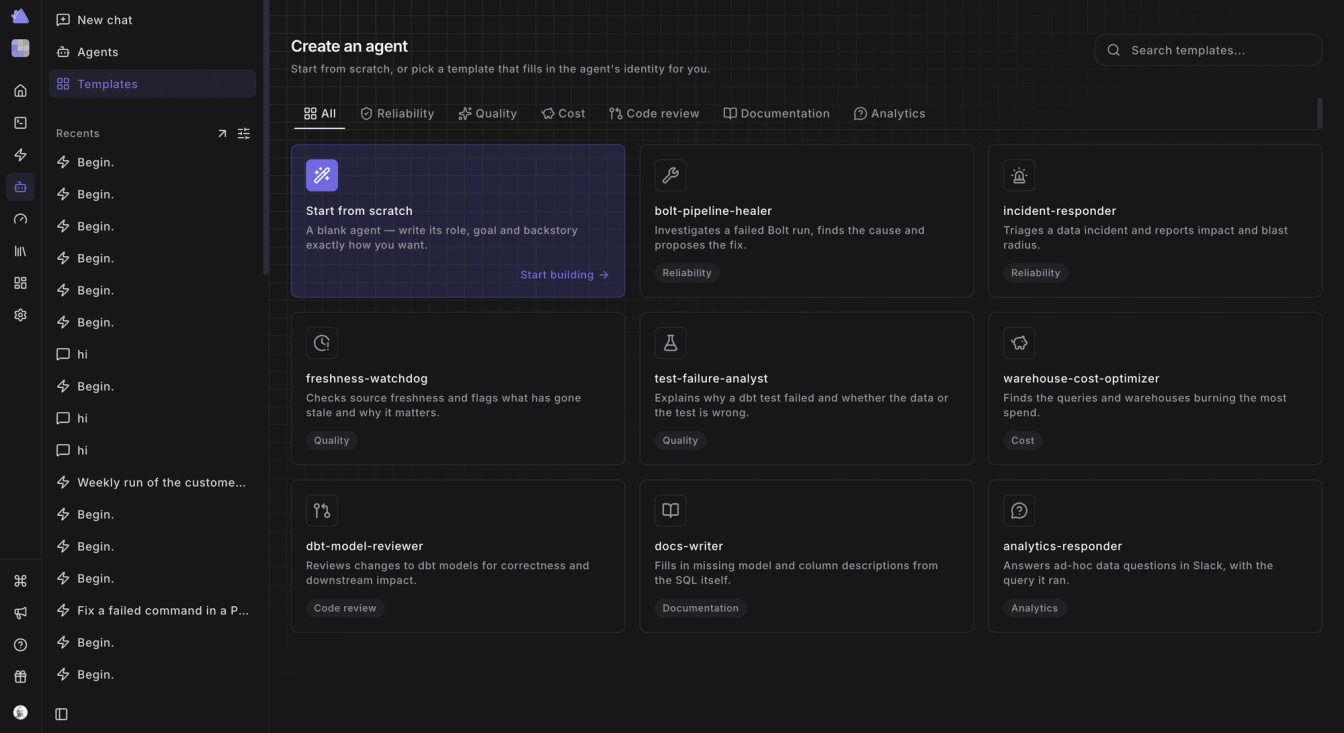Go to Agents in the sidebar

tap(152, 52)
